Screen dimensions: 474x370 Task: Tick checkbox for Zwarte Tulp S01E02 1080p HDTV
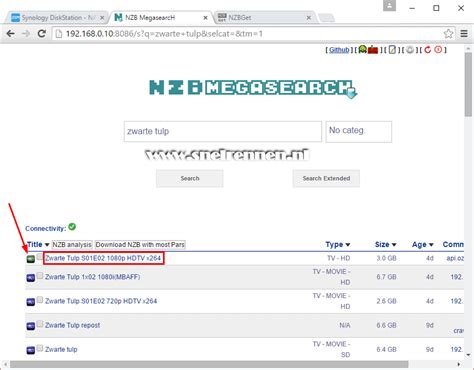pyautogui.click(x=40, y=257)
